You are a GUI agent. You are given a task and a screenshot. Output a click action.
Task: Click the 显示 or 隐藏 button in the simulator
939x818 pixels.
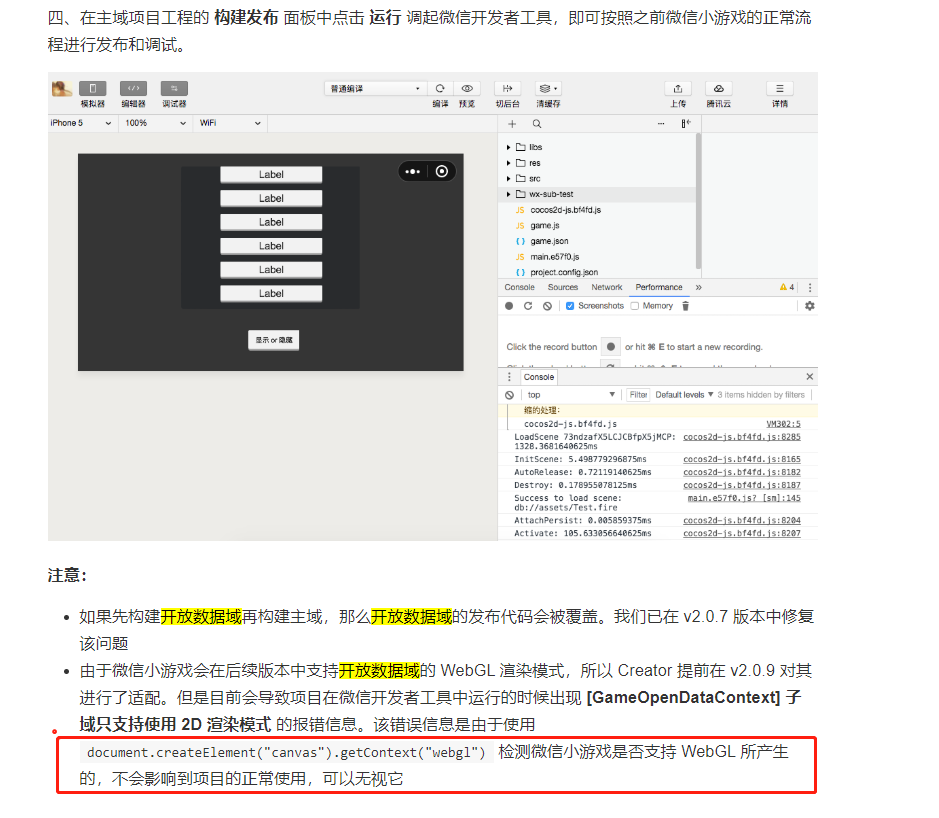(274, 340)
